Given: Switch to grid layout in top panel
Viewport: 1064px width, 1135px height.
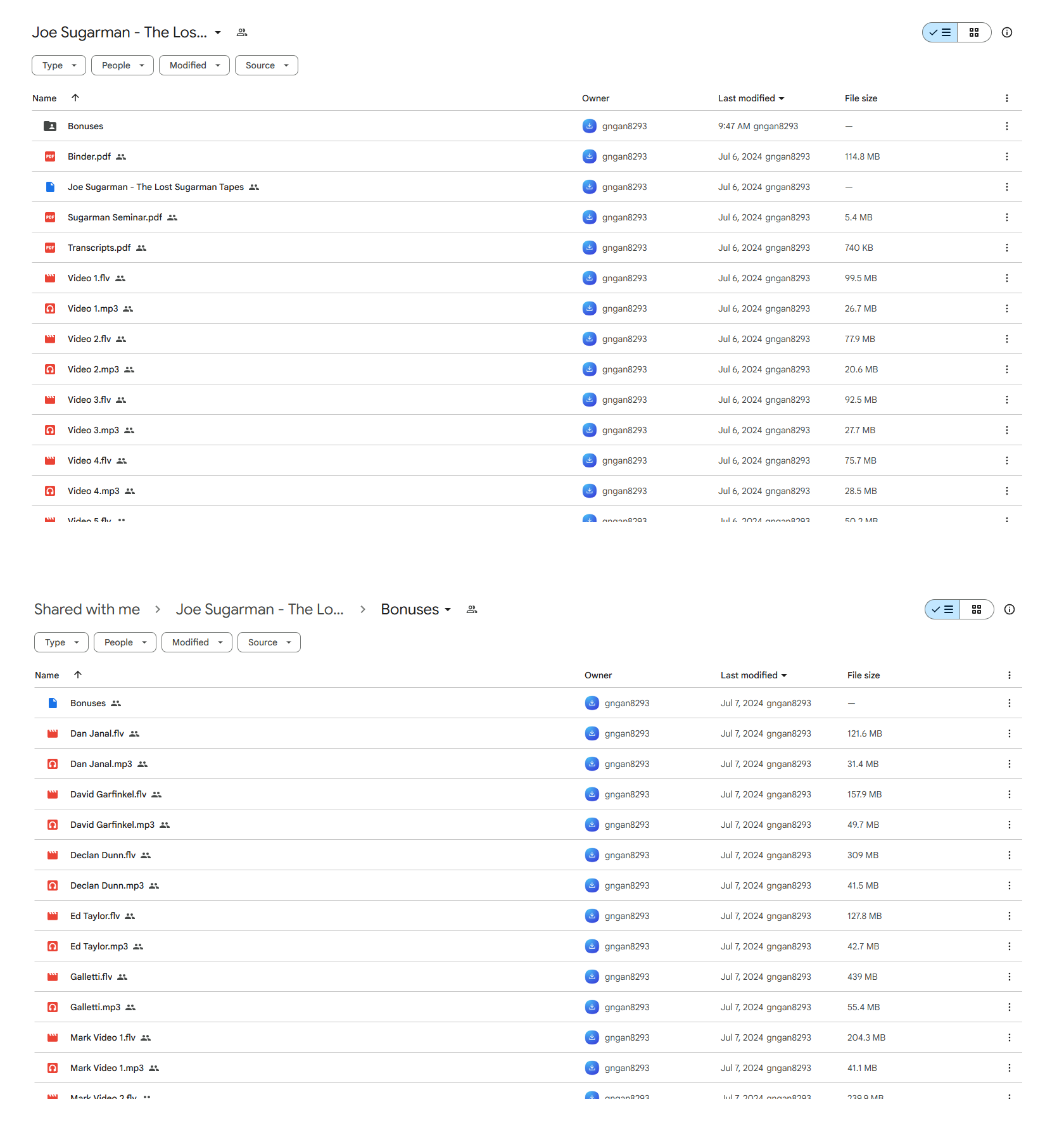Looking at the screenshot, I should click(x=974, y=32).
